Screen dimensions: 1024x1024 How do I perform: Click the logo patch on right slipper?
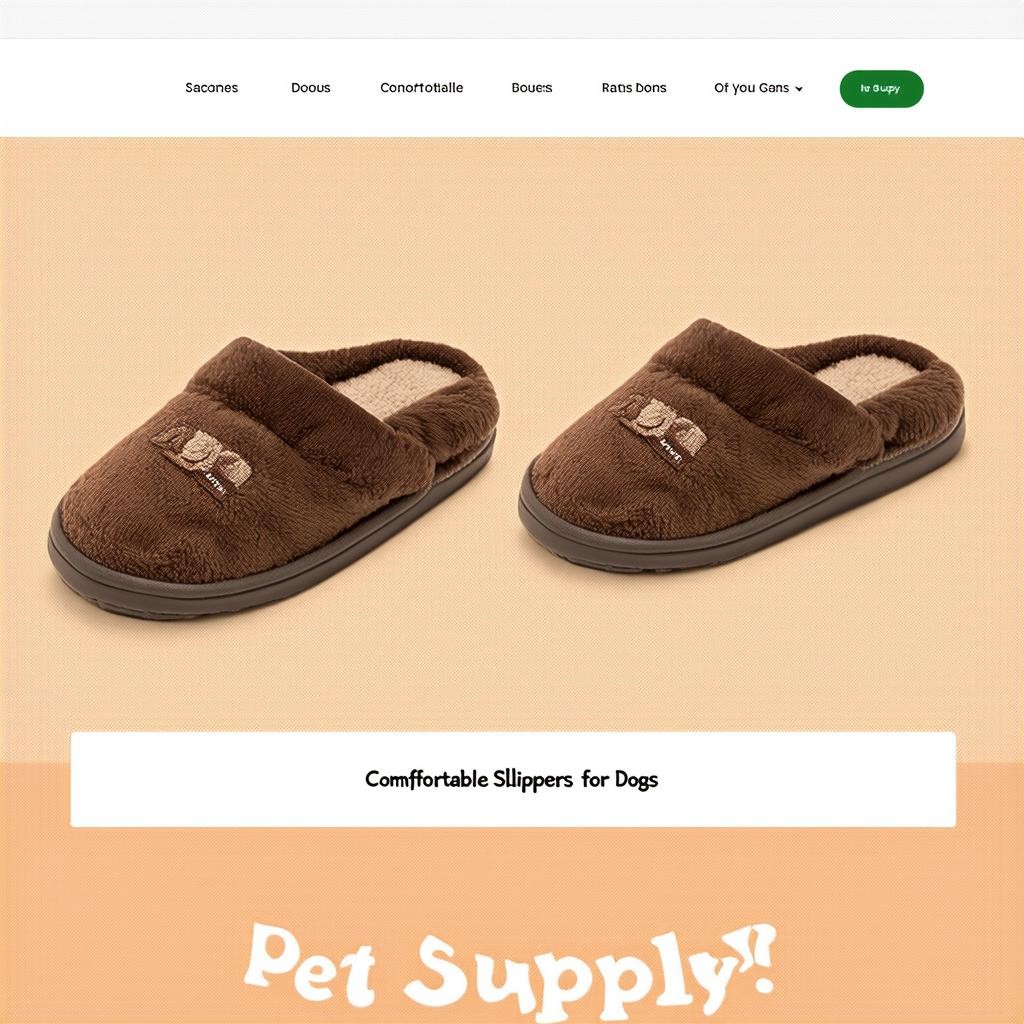661,427
